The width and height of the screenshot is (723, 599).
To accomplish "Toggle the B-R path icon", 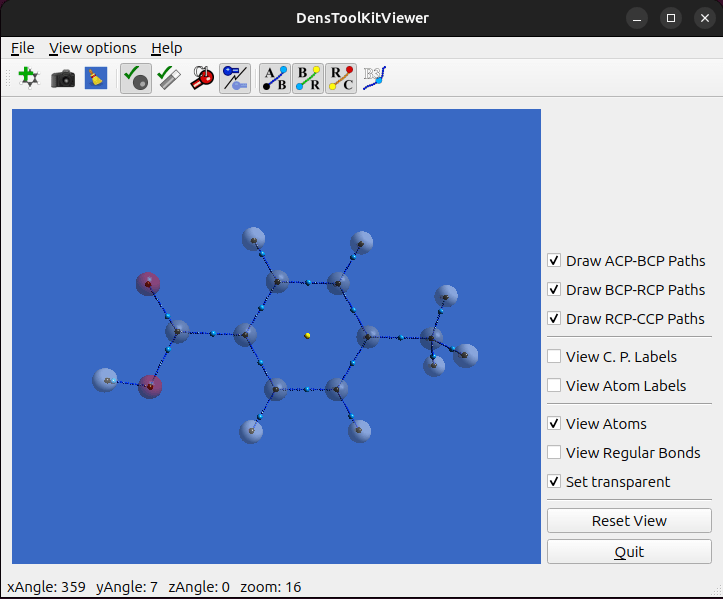I will (307, 78).
